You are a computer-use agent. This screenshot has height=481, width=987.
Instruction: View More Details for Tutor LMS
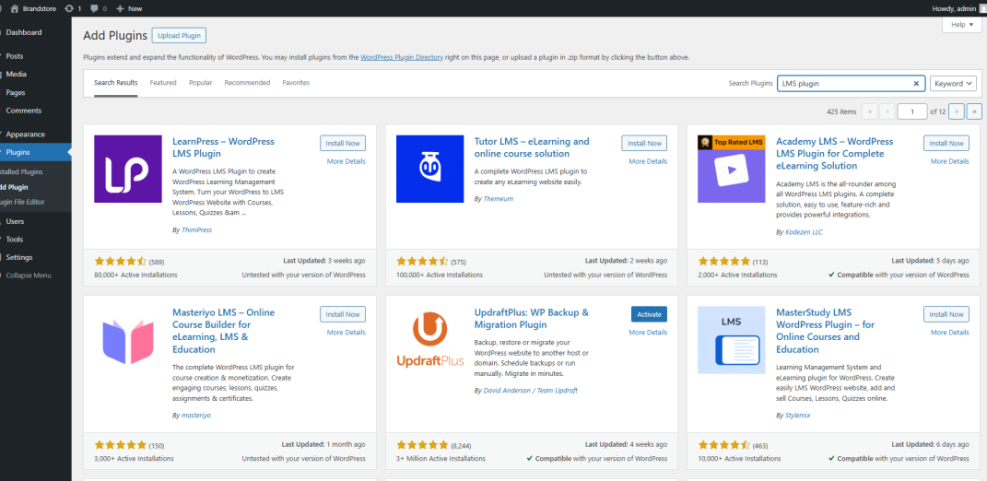(648, 161)
